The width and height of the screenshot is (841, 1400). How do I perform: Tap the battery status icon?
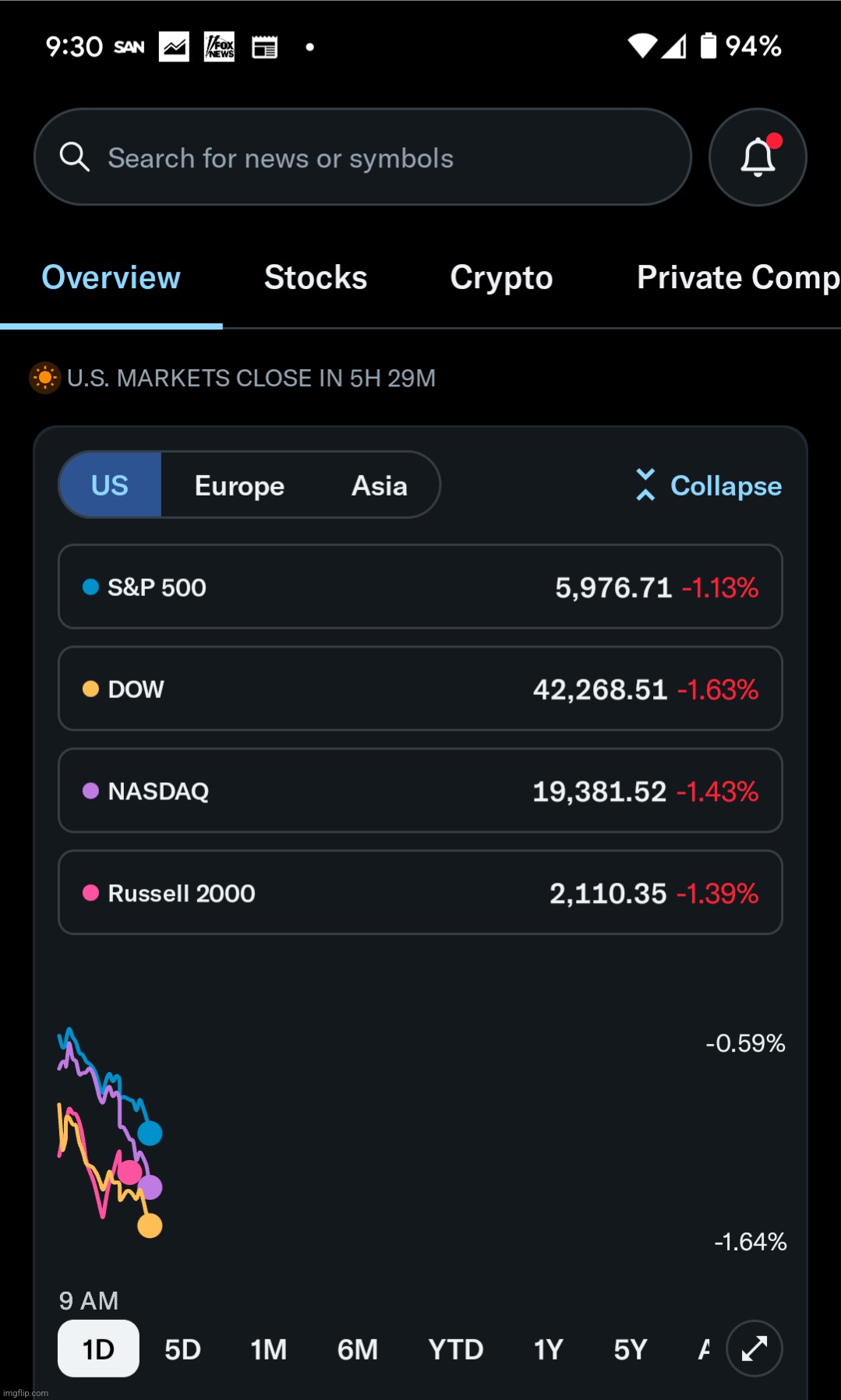(708, 46)
